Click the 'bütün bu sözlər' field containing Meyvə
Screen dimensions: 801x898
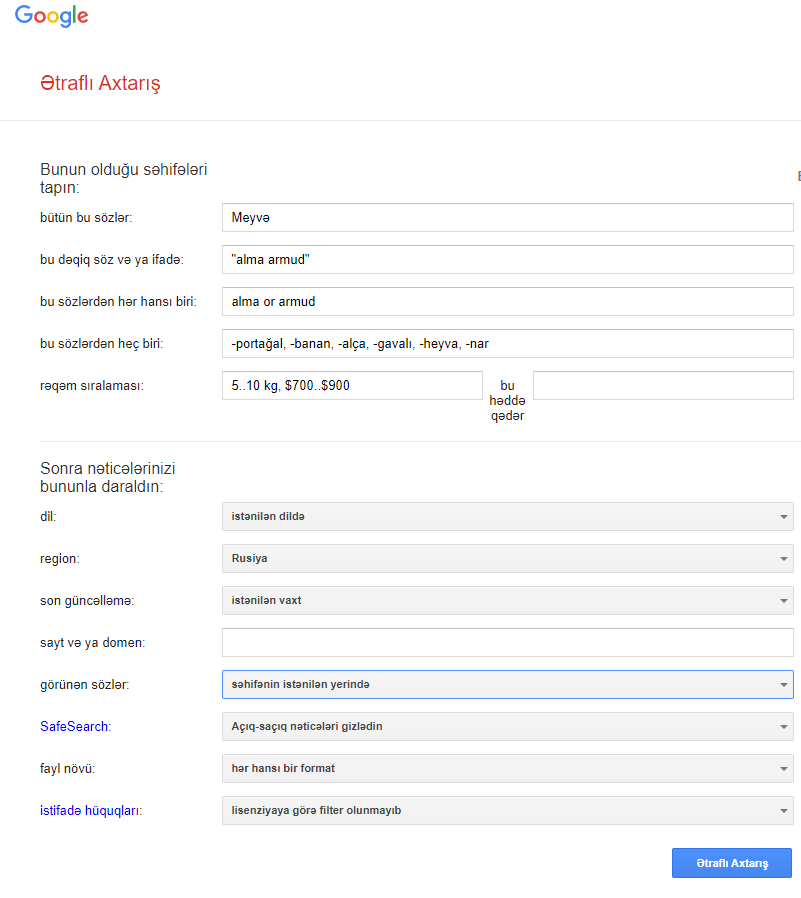pos(507,218)
